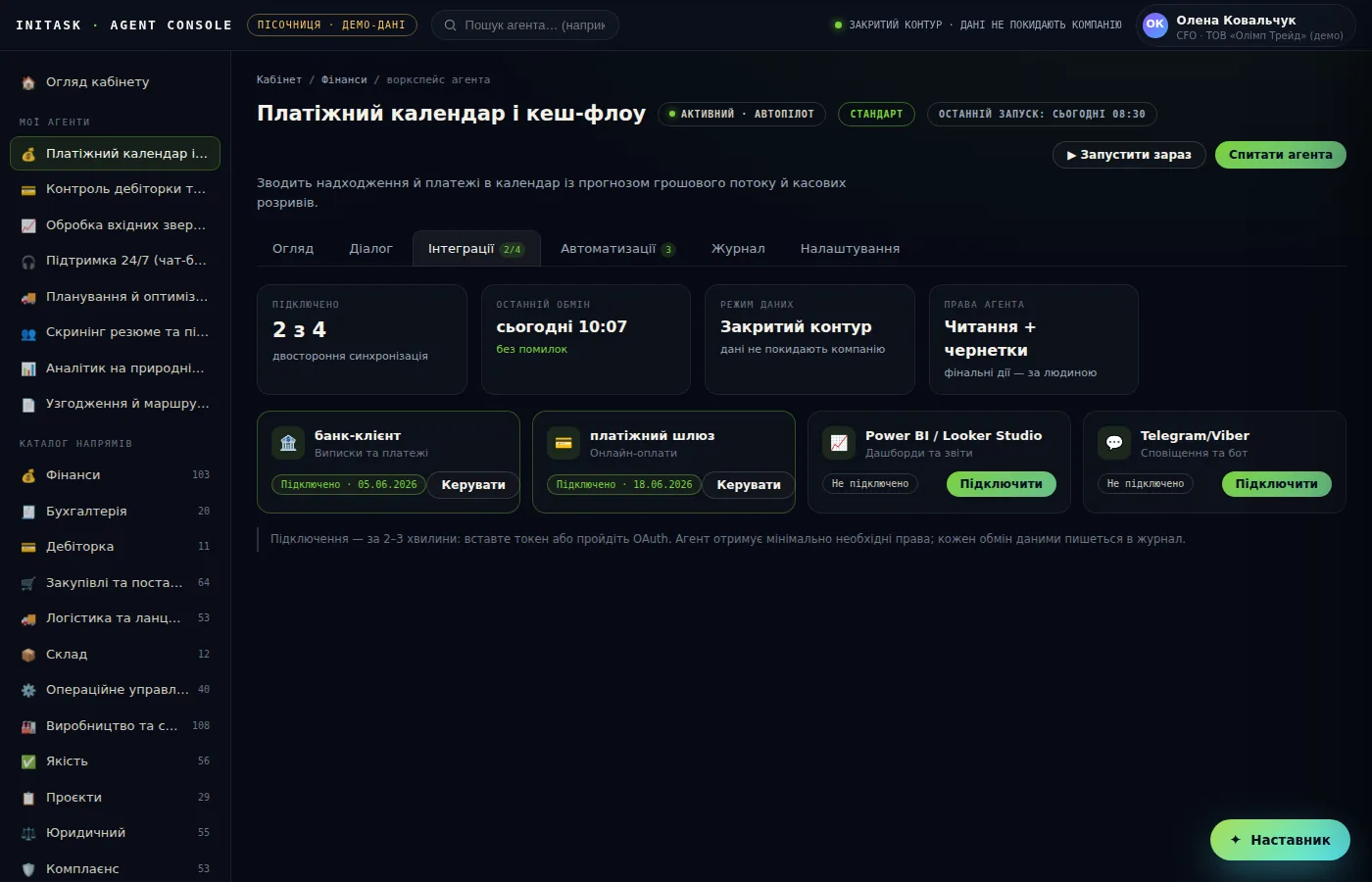Click the Фінанси breadcrumb link
1372x882 pixels.
[344, 80]
